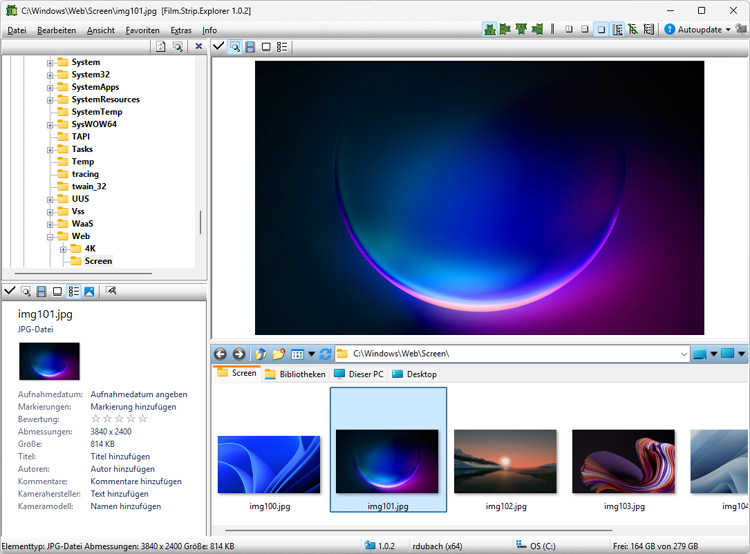Expand the SysWOW64 folder node
750x554 pixels.
click(50, 125)
